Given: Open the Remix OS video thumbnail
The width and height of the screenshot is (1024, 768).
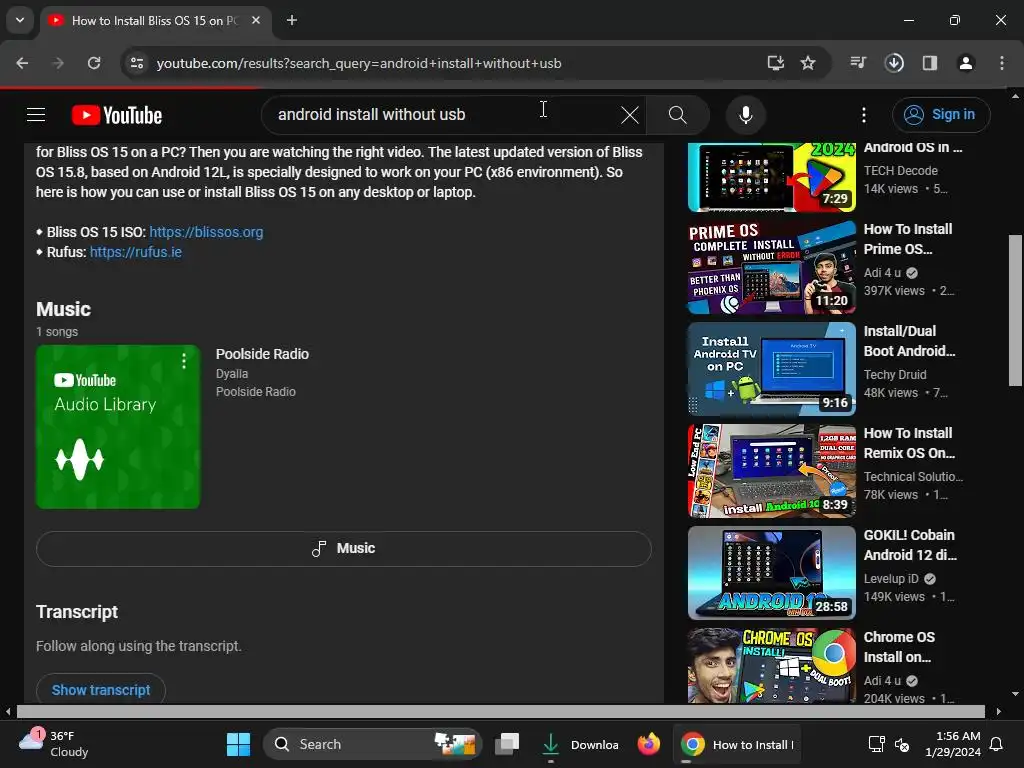Looking at the screenshot, I should (771, 471).
